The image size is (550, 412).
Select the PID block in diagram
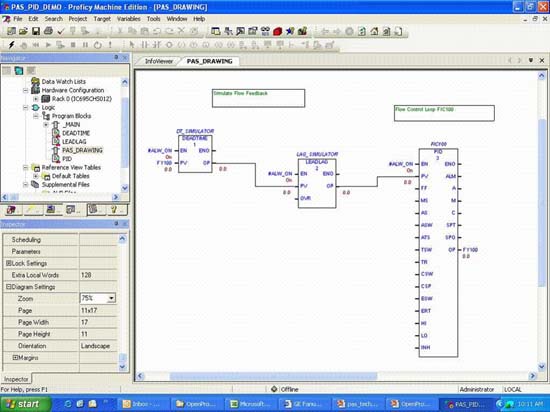coord(438,253)
